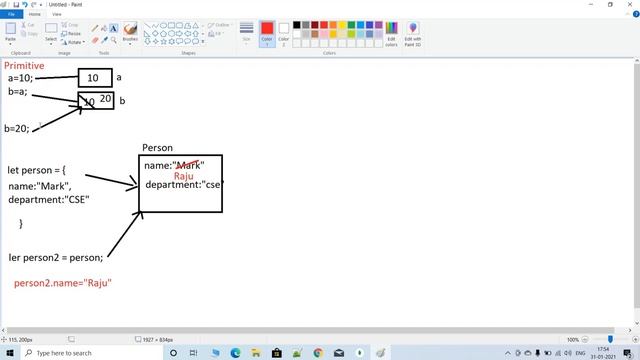
Task: Open the Rotate dropdown
Action: [73, 42]
